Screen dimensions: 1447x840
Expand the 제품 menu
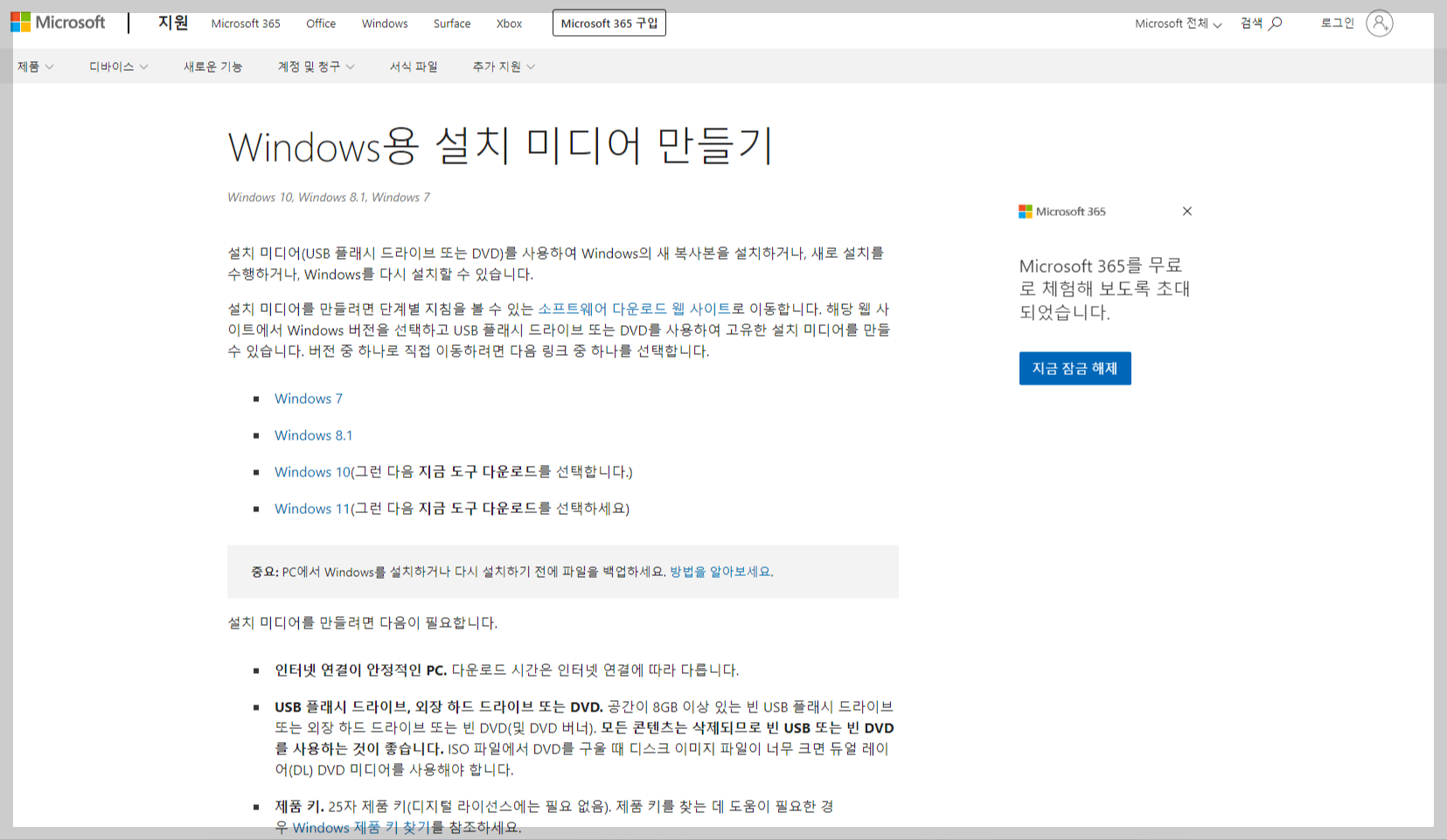(36, 66)
